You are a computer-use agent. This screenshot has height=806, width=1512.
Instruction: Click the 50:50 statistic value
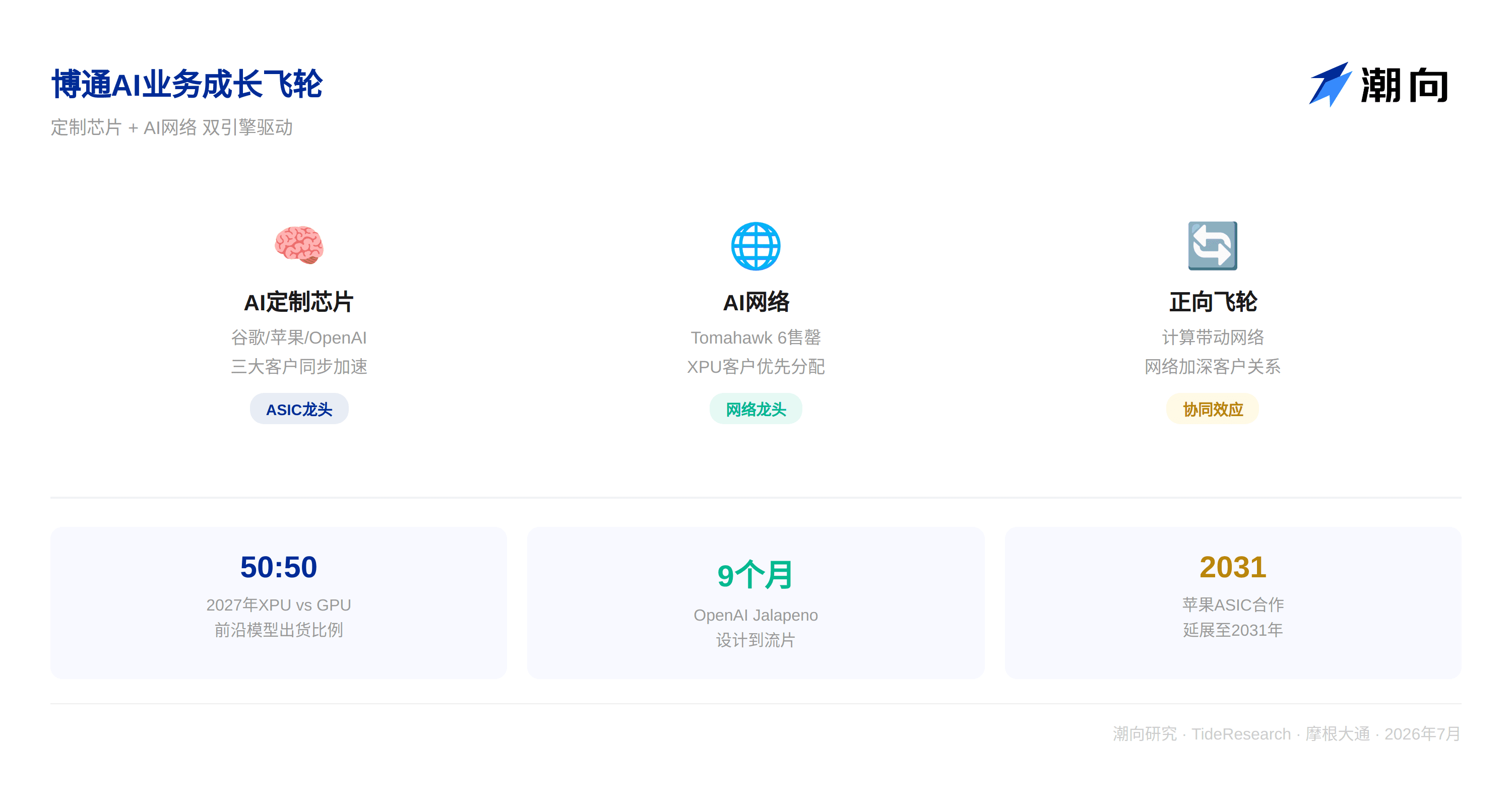278,567
